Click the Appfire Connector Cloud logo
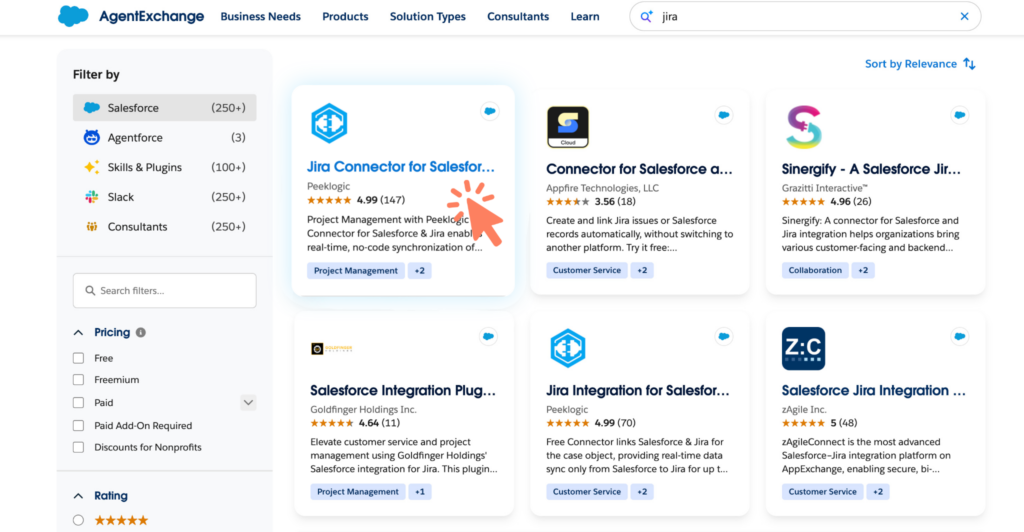The height and width of the screenshot is (532, 1024). pos(568,127)
